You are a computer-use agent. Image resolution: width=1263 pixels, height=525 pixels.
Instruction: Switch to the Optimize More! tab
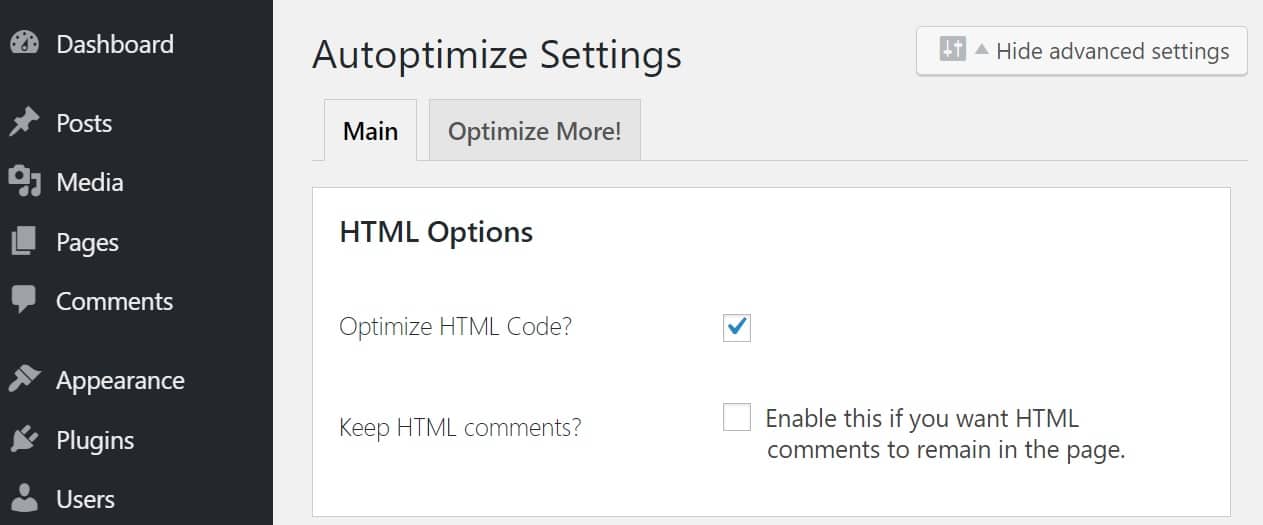pyautogui.click(x=534, y=131)
